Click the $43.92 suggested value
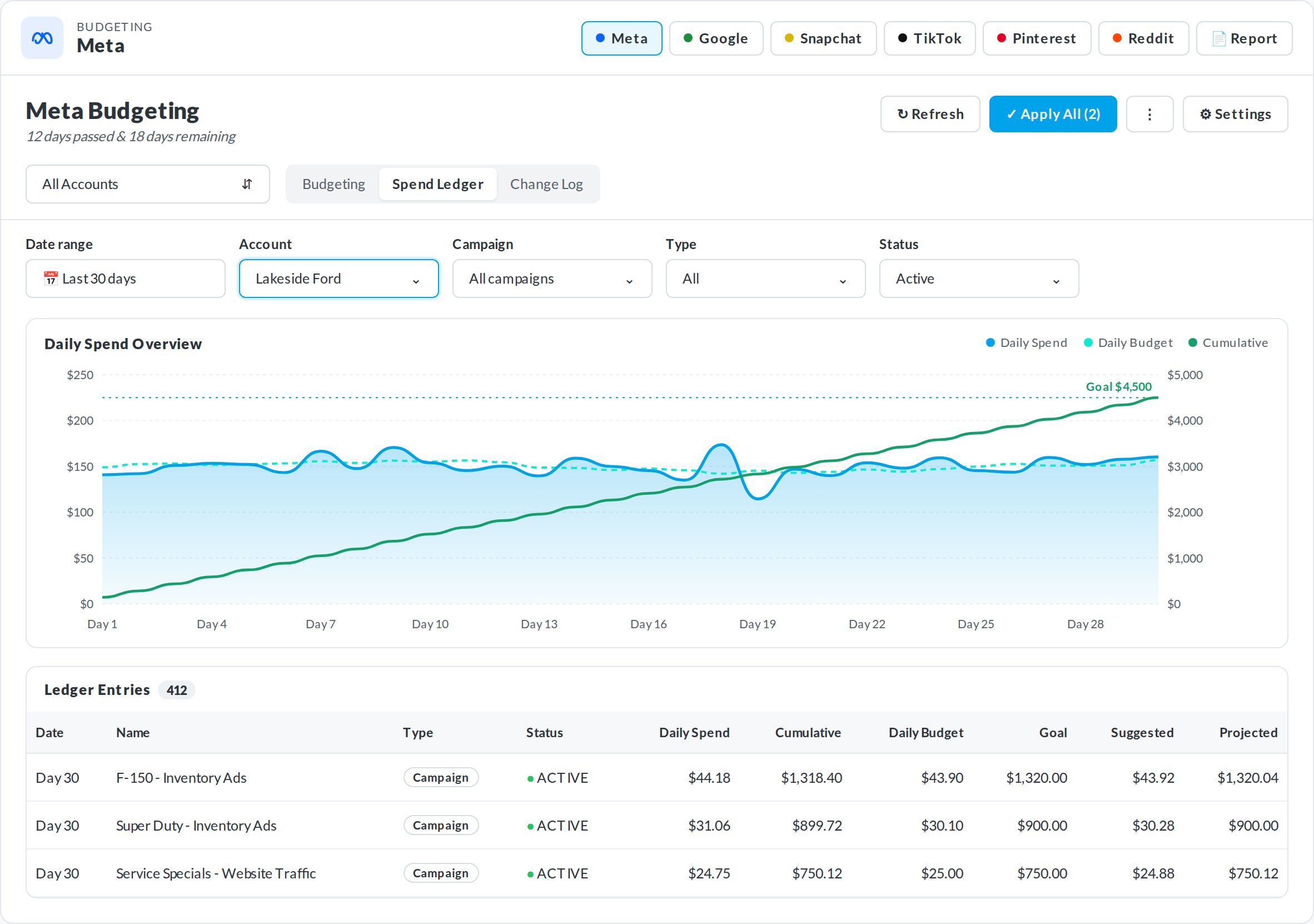 click(1153, 777)
